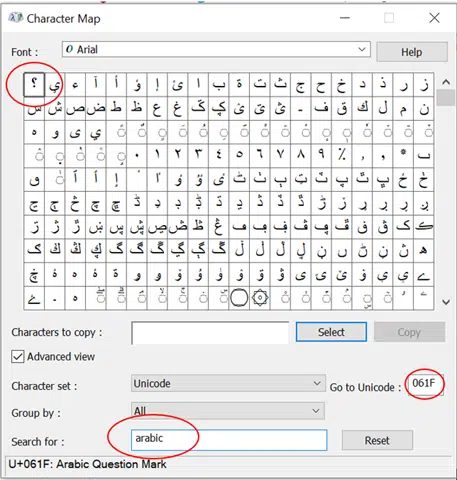
Task: Click the Go to Unicode field
Action: pyautogui.click(x=425, y=384)
